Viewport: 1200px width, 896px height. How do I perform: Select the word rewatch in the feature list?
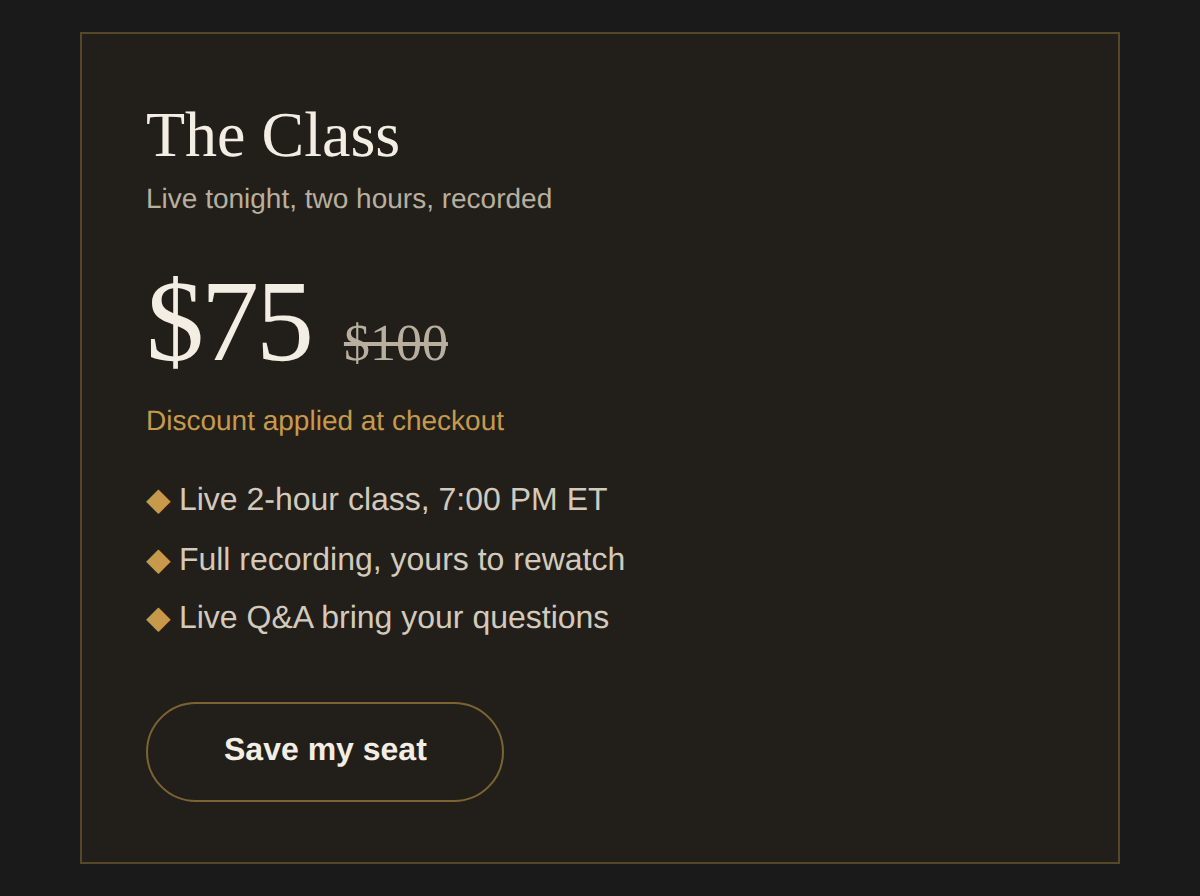point(569,559)
